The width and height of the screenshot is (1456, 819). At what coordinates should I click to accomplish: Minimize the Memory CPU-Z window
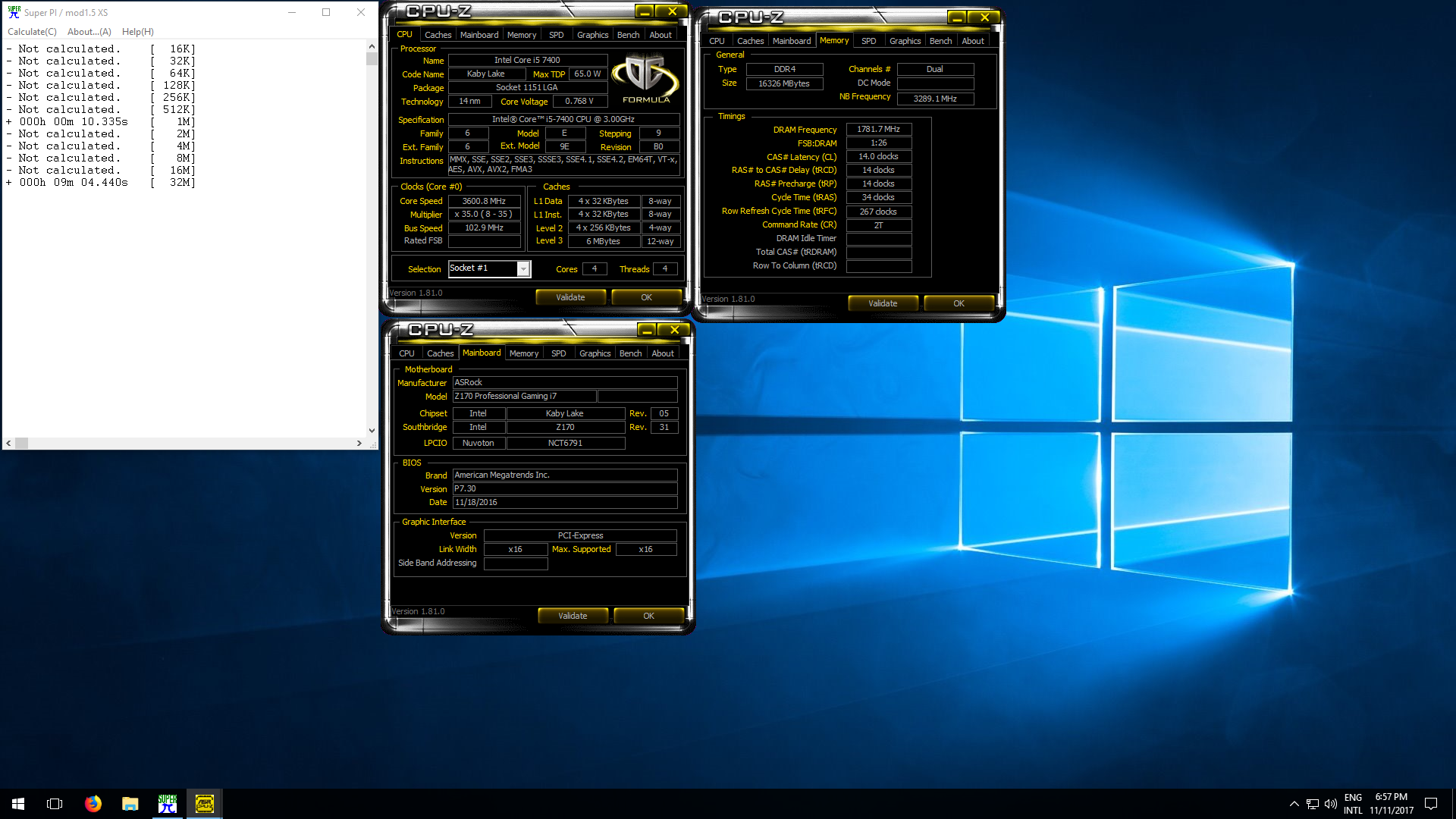click(x=956, y=17)
